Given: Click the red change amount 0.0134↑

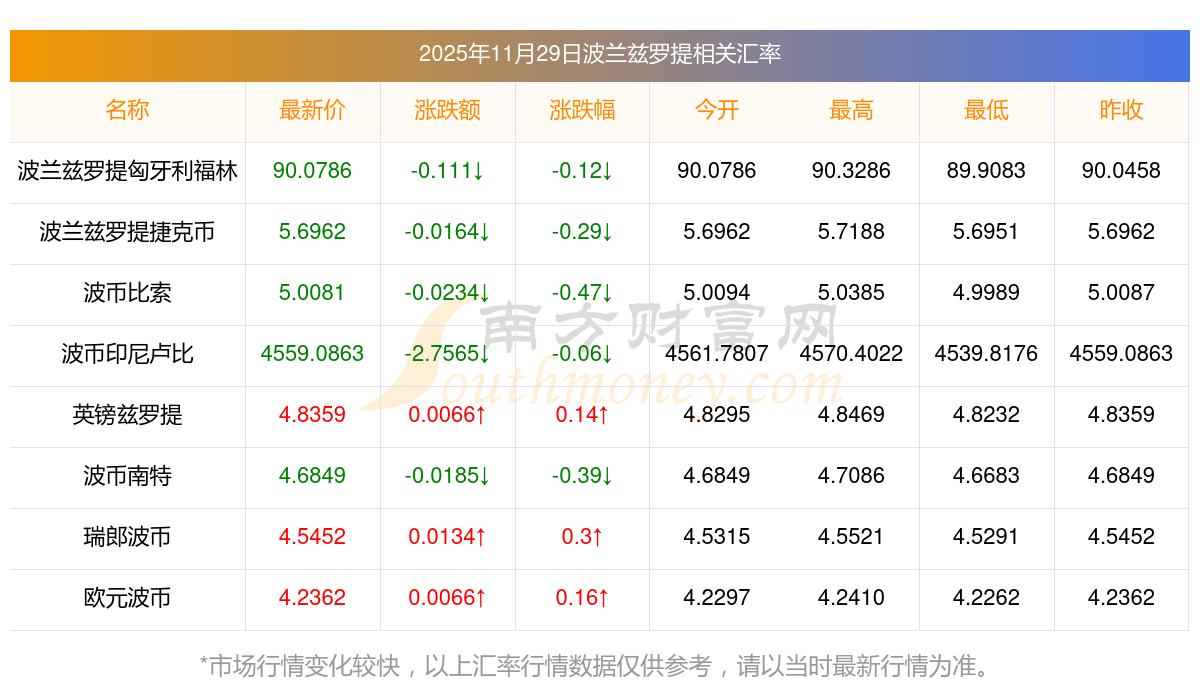Looking at the screenshot, I should (447, 537).
